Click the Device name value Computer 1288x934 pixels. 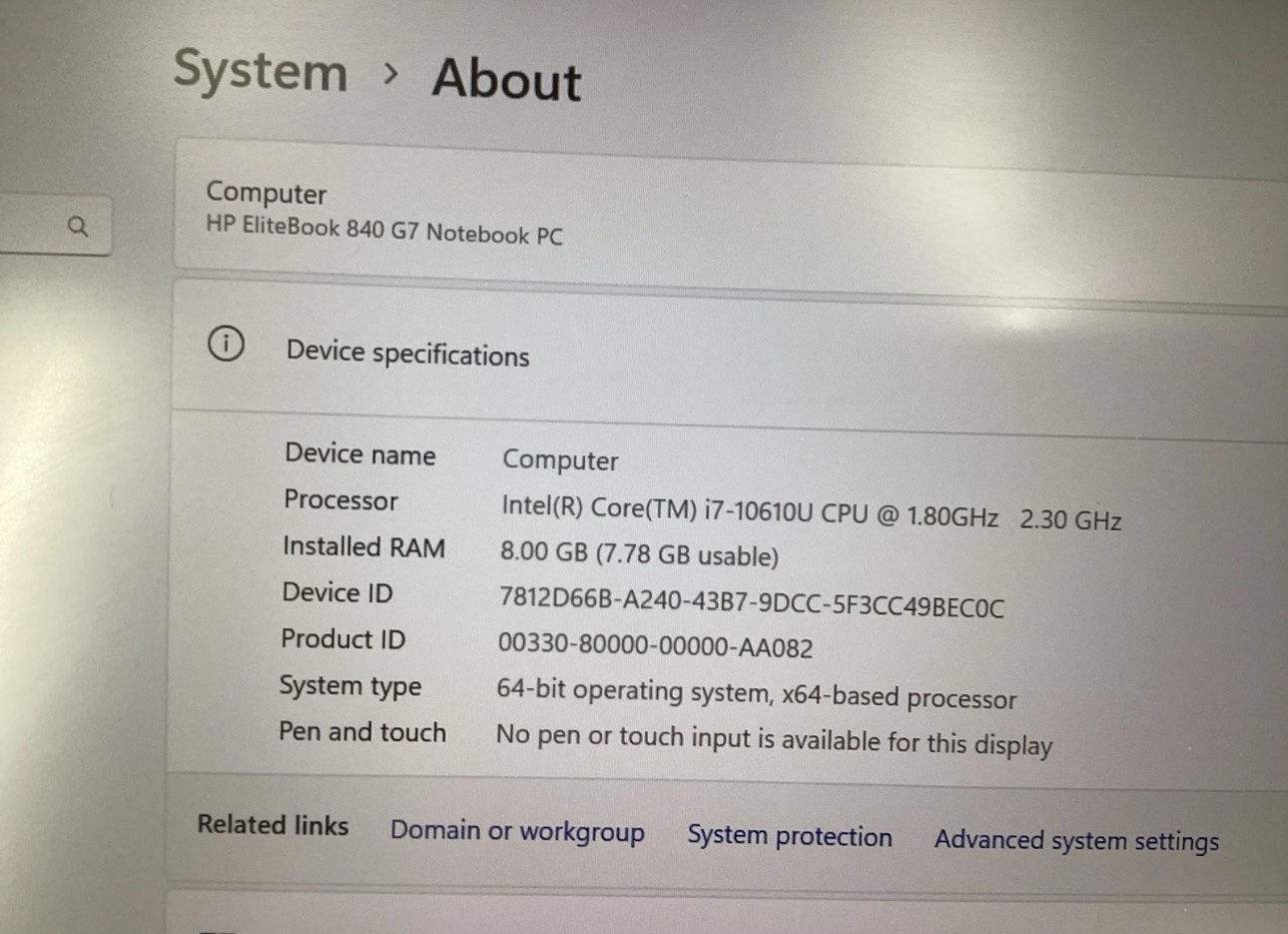pos(560,461)
